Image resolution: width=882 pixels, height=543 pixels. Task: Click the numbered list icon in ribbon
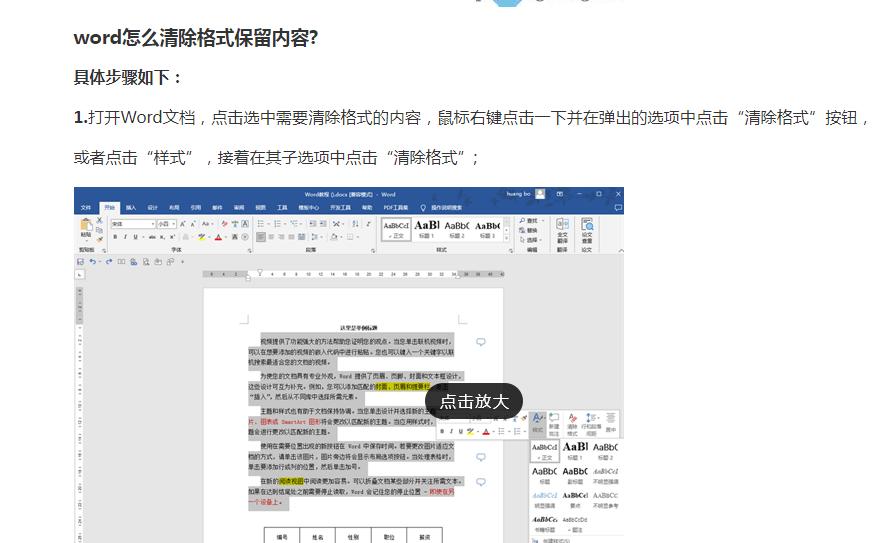(277, 223)
